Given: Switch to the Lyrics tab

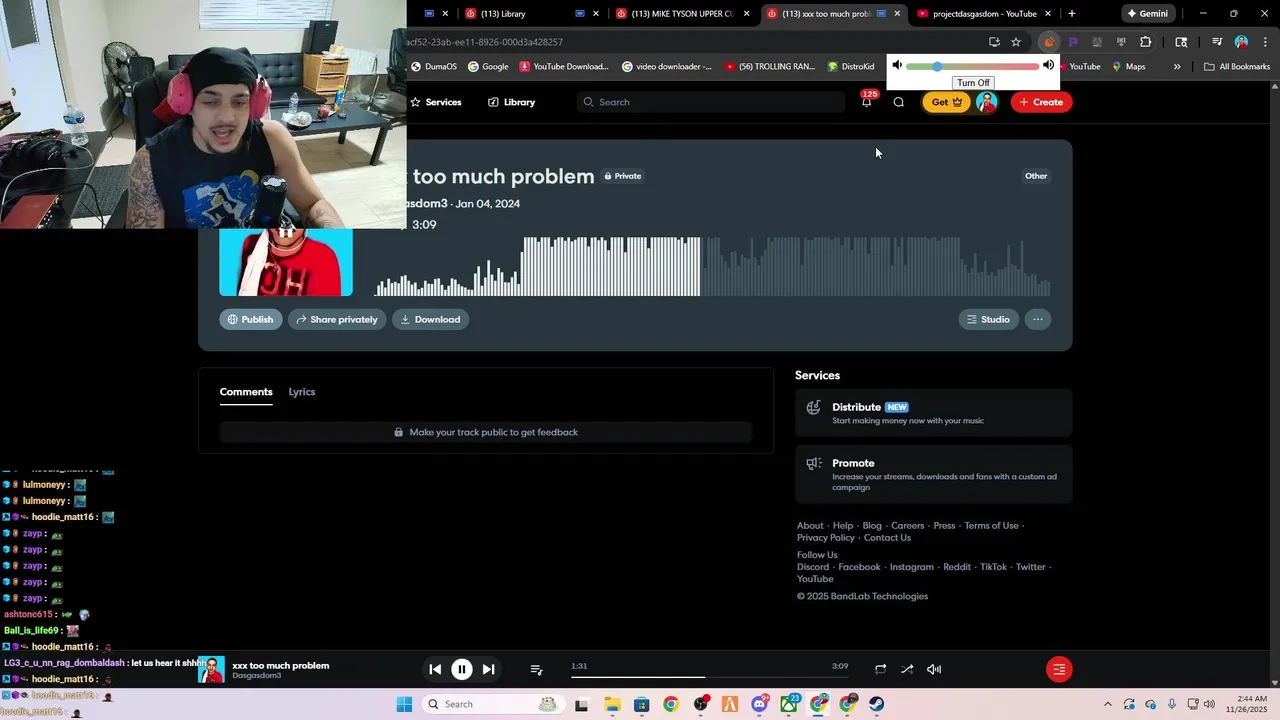Looking at the screenshot, I should pos(302,392).
